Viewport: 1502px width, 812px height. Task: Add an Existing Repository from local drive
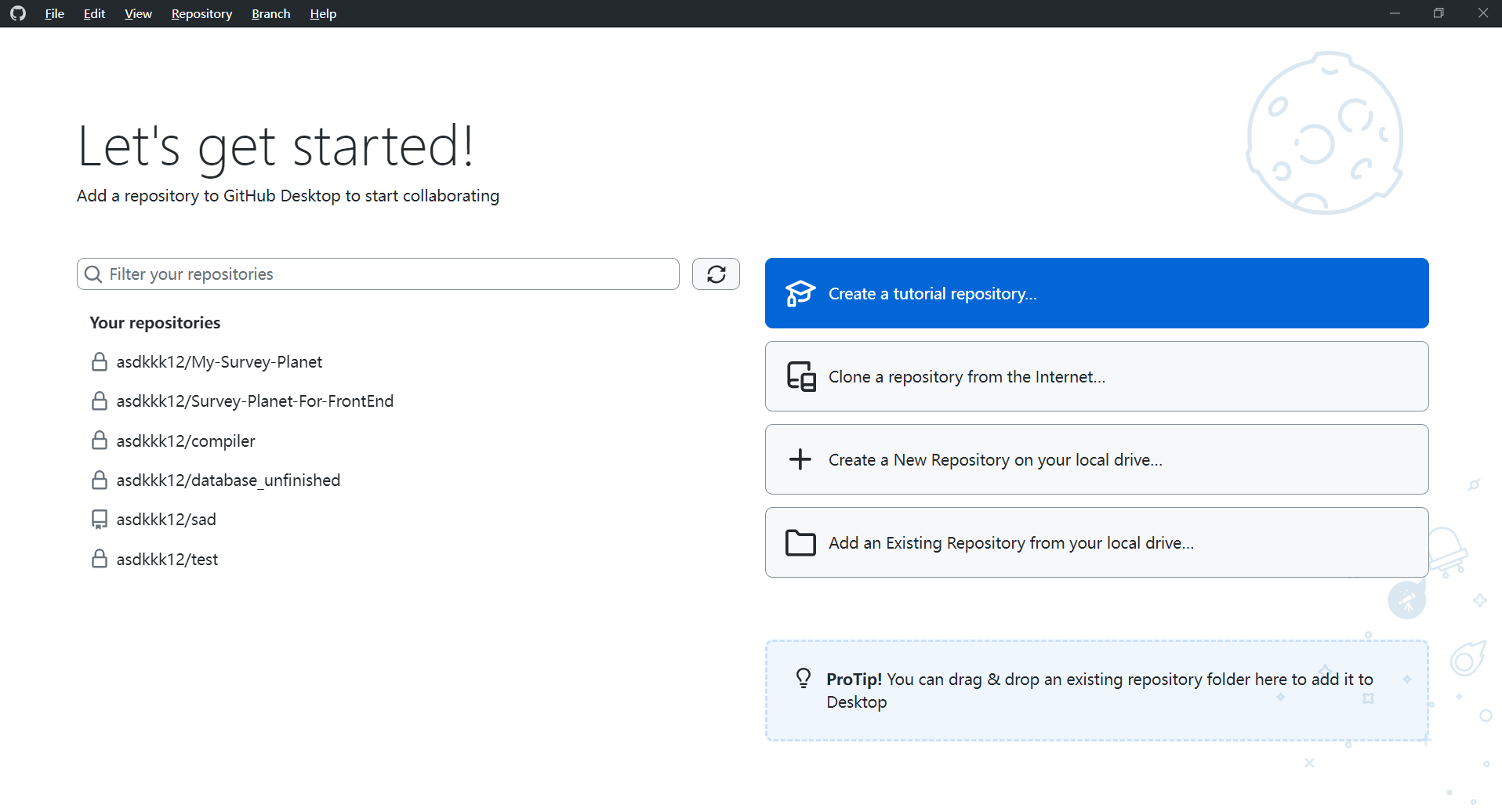coord(1096,542)
